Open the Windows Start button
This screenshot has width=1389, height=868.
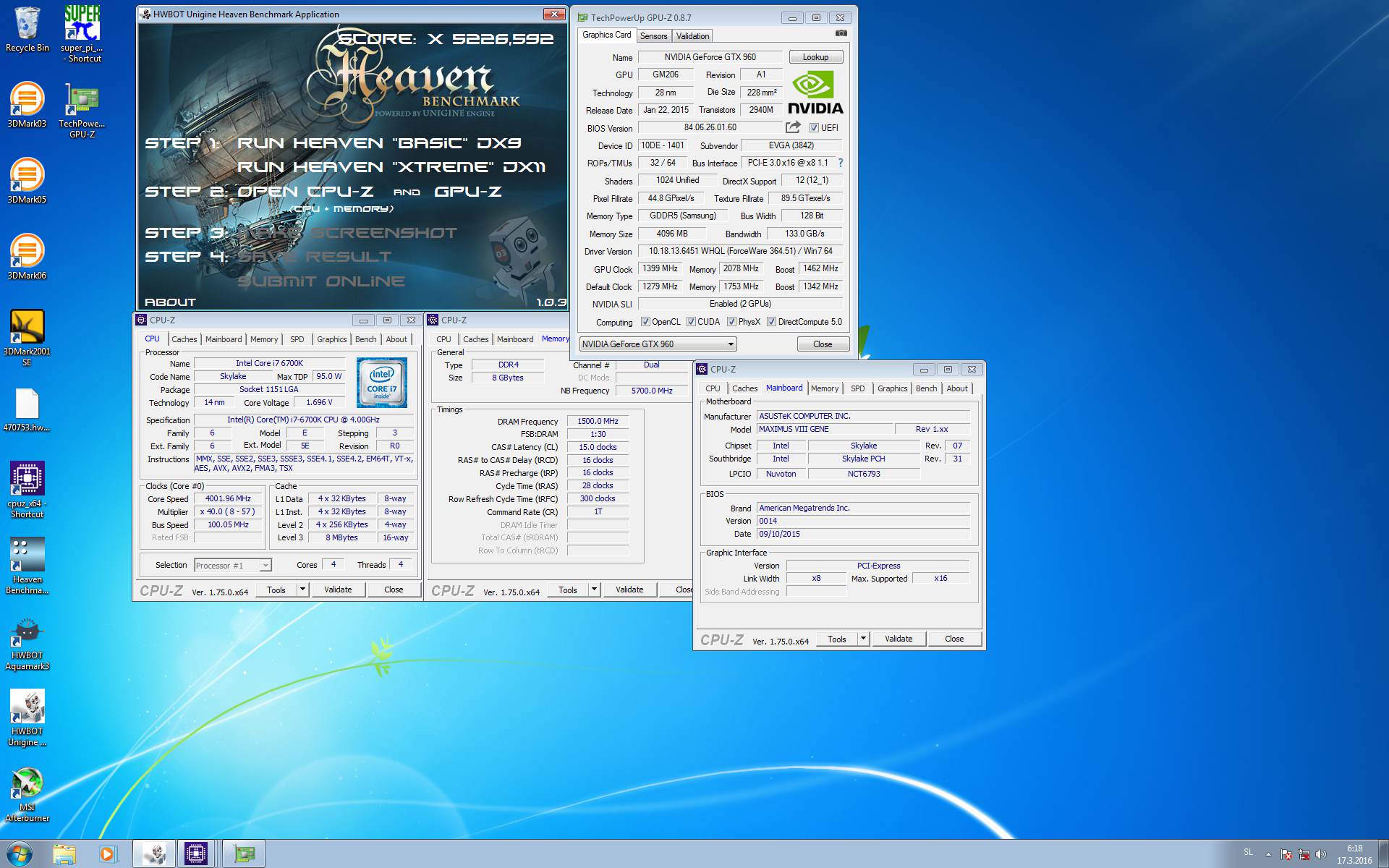(19, 854)
